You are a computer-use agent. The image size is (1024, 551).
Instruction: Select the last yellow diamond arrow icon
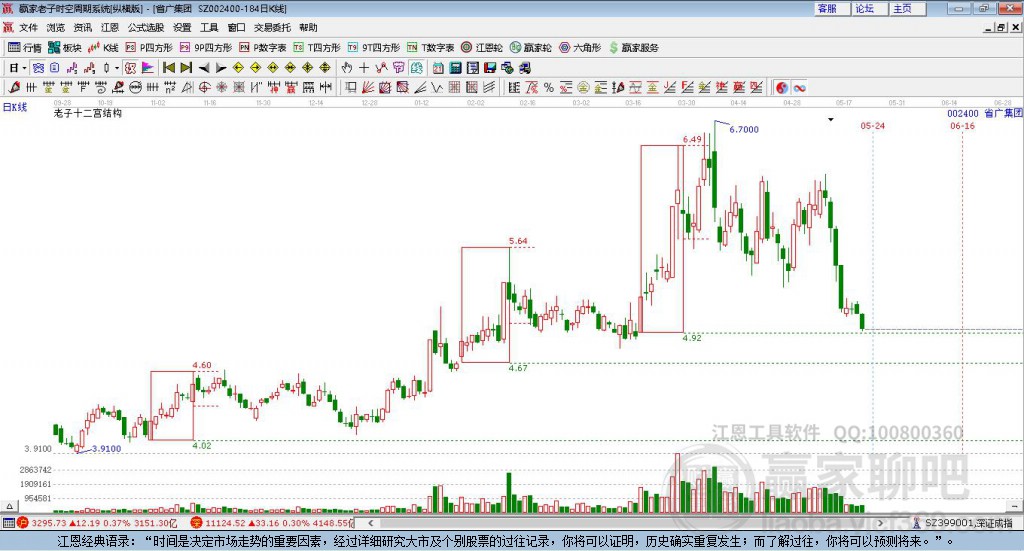pyautogui.click(x=325, y=68)
